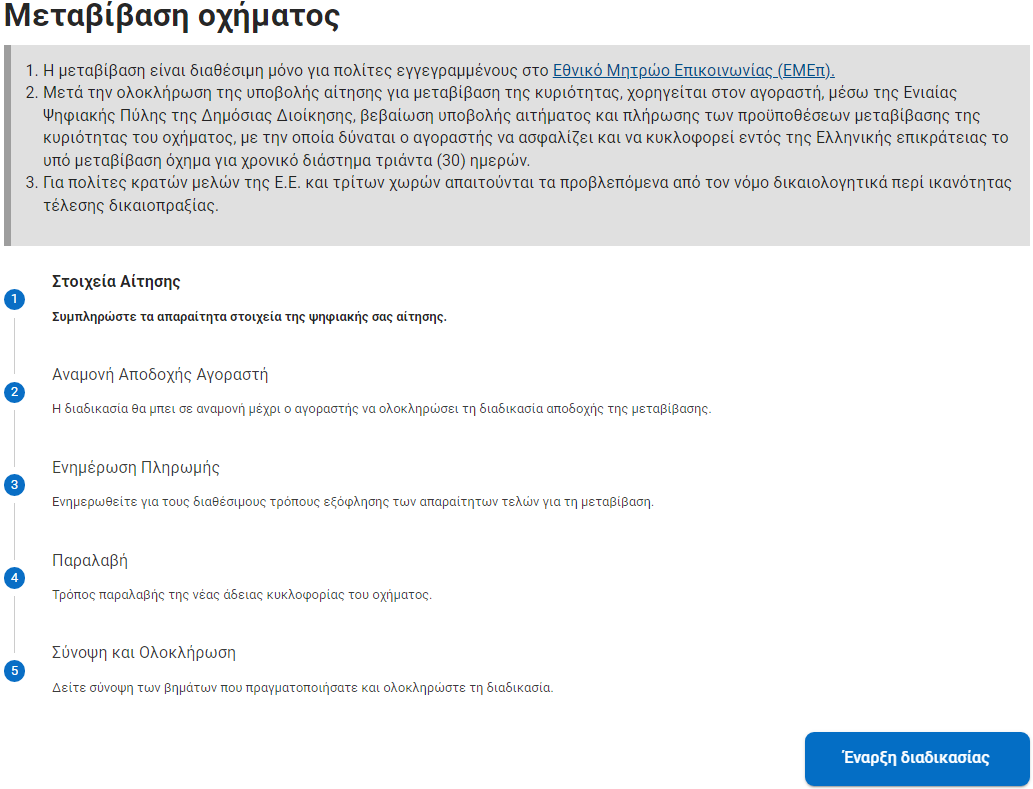Select the Σύνοψη και Ολοκλήρωση step title
The width and height of the screenshot is (1033, 789).
[x=144, y=653]
